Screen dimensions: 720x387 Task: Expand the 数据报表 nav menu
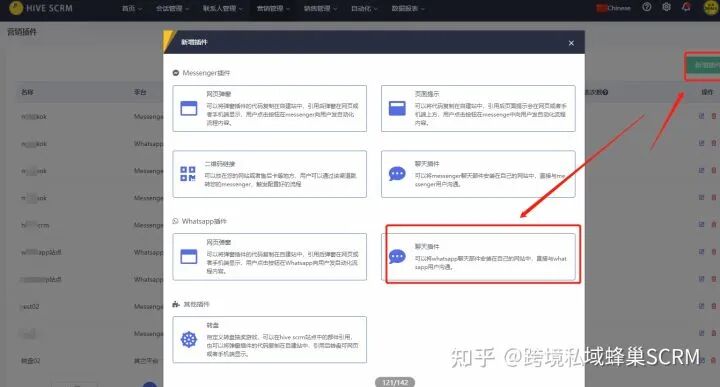408,8
